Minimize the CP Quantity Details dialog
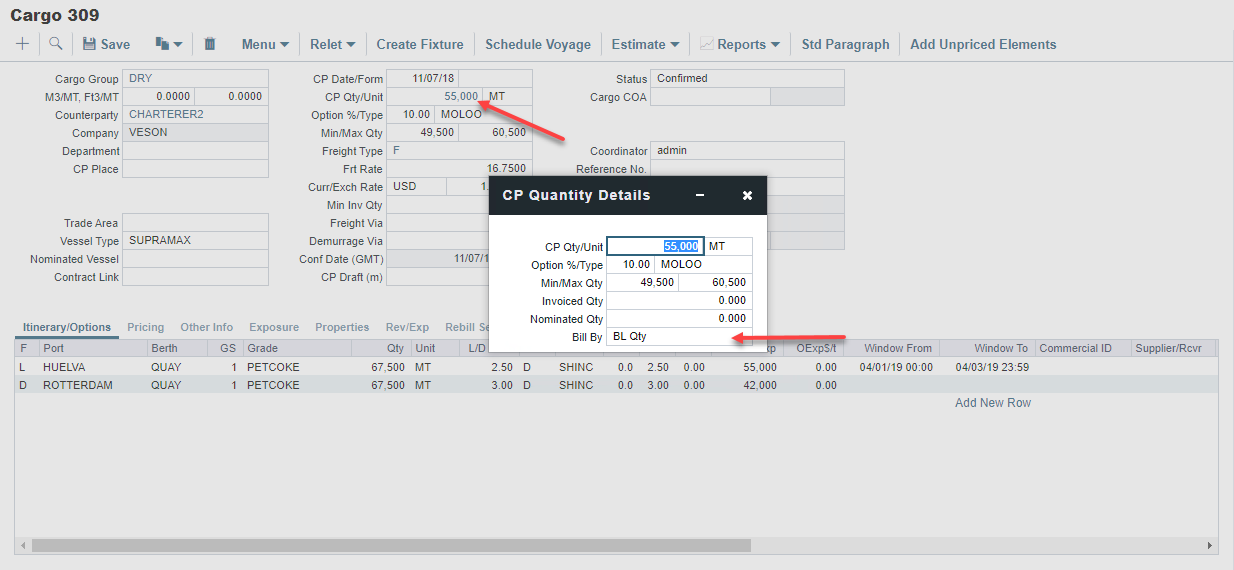1234x570 pixels. (700, 196)
